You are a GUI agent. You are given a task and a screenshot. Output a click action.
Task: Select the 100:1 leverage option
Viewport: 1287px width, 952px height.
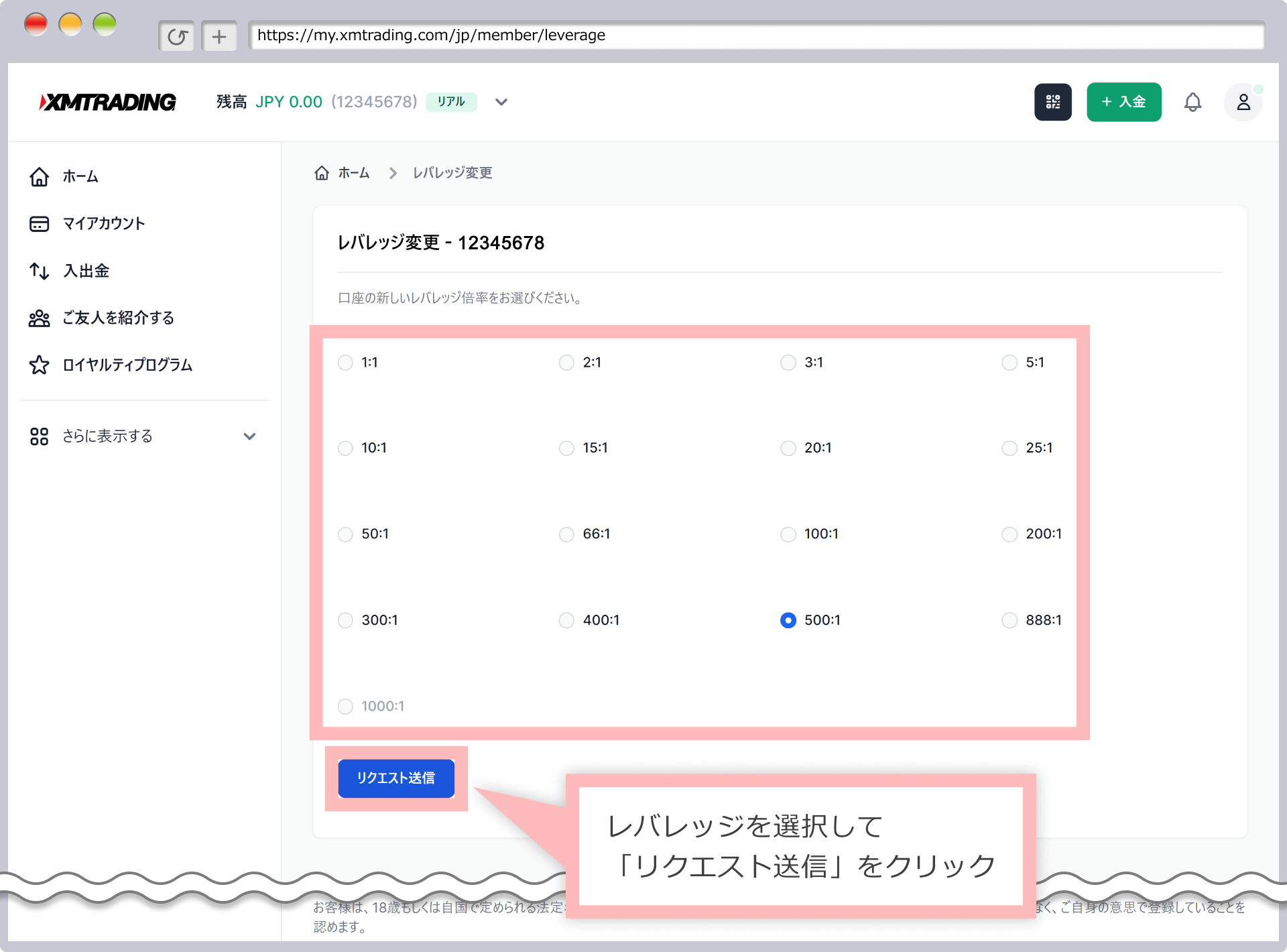coord(788,534)
